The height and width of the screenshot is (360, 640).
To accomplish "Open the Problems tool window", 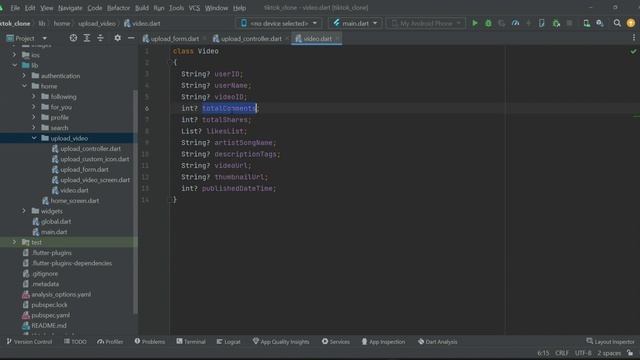I will tap(150, 342).
